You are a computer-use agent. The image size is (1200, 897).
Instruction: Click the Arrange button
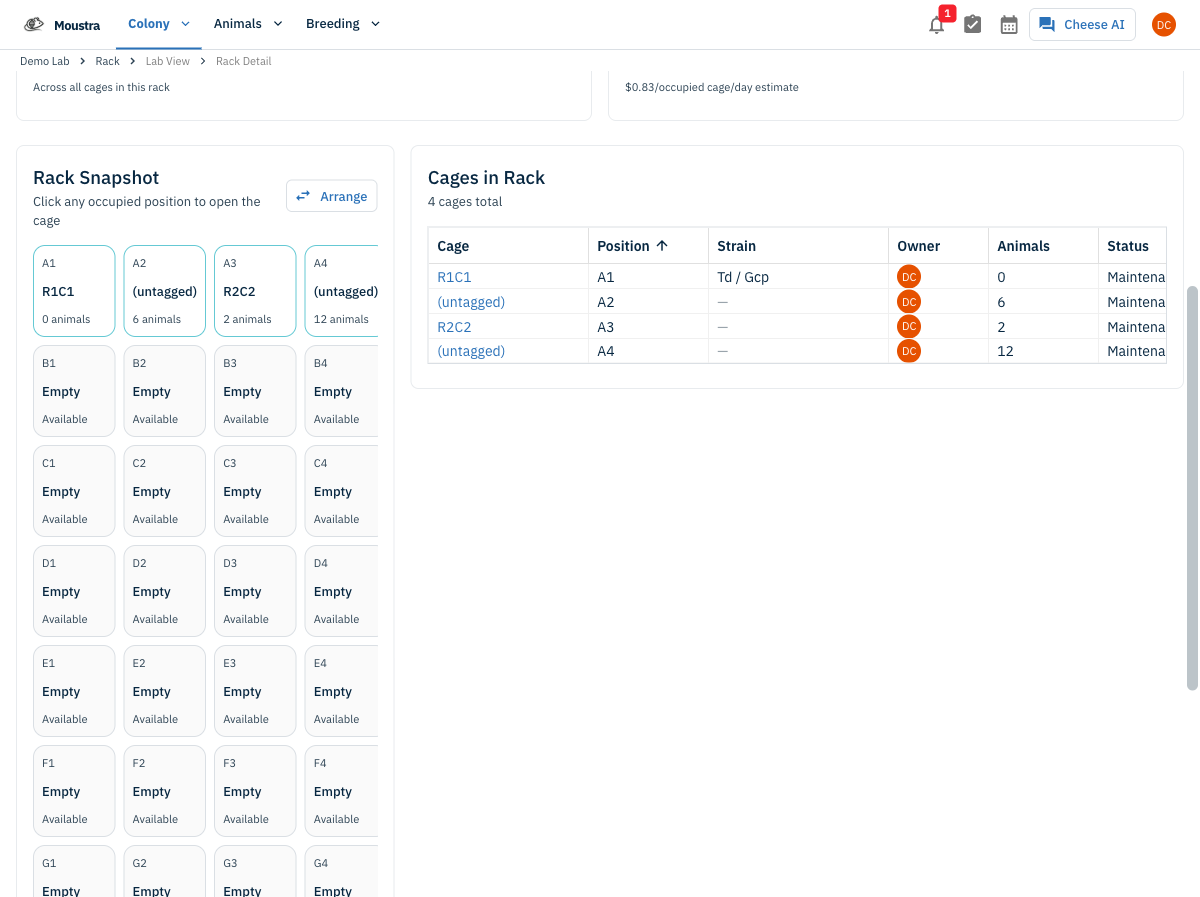[x=332, y=196]
